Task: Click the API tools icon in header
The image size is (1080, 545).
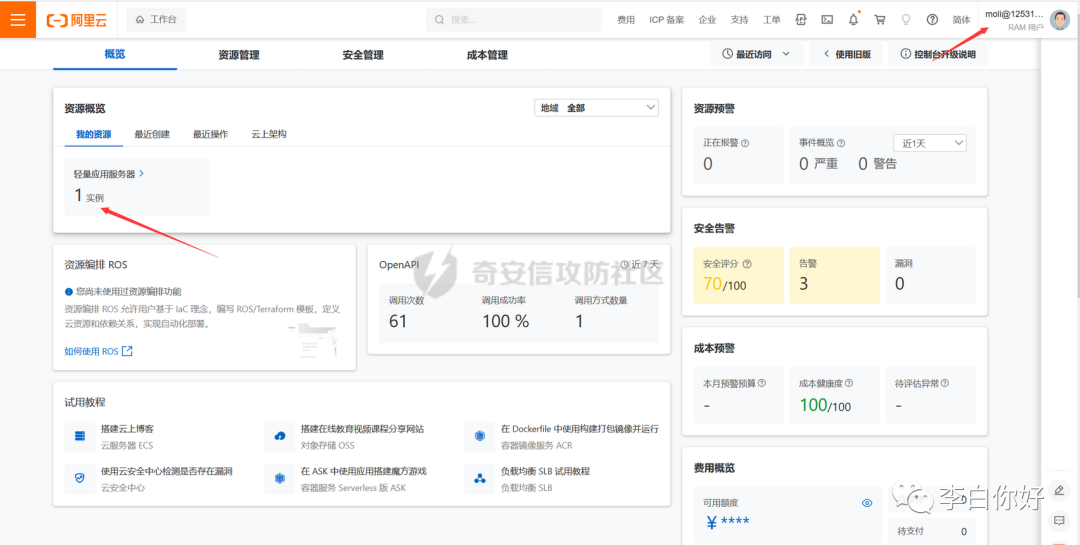Action: [800, 20]
